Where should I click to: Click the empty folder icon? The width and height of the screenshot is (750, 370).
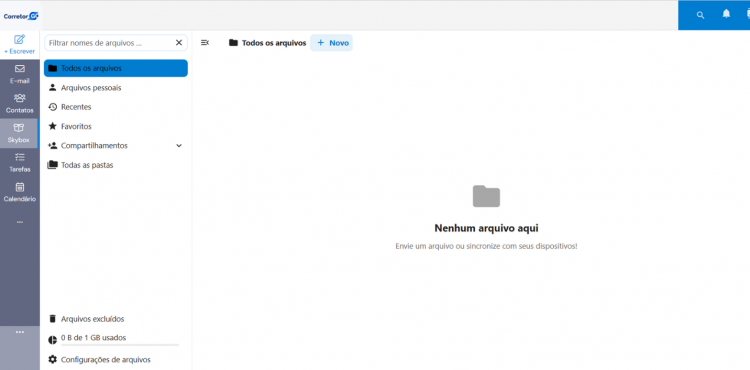pyautogui.click(x=486, y=196)
